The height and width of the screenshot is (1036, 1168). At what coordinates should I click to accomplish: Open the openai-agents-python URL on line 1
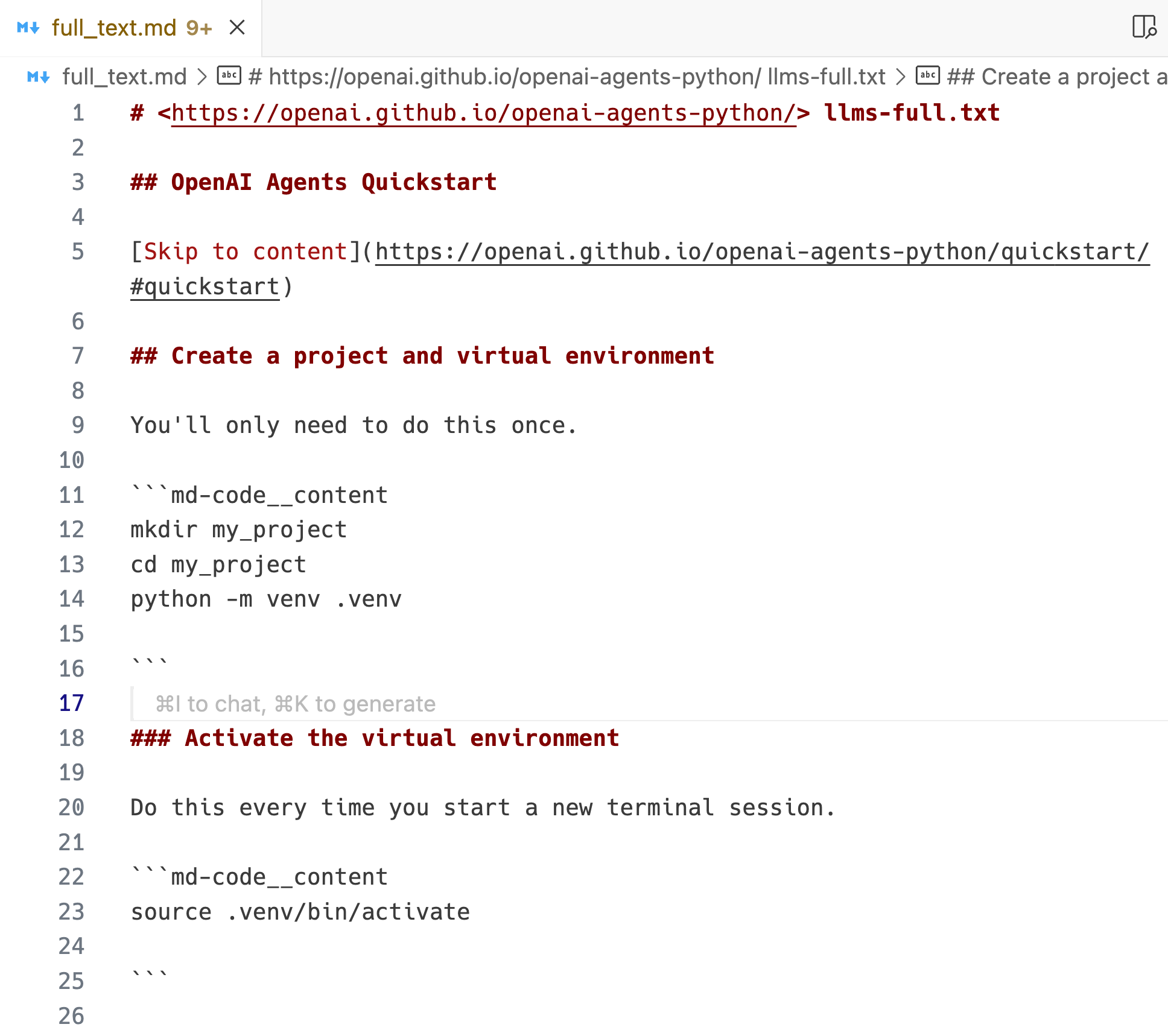click(483, 113)
